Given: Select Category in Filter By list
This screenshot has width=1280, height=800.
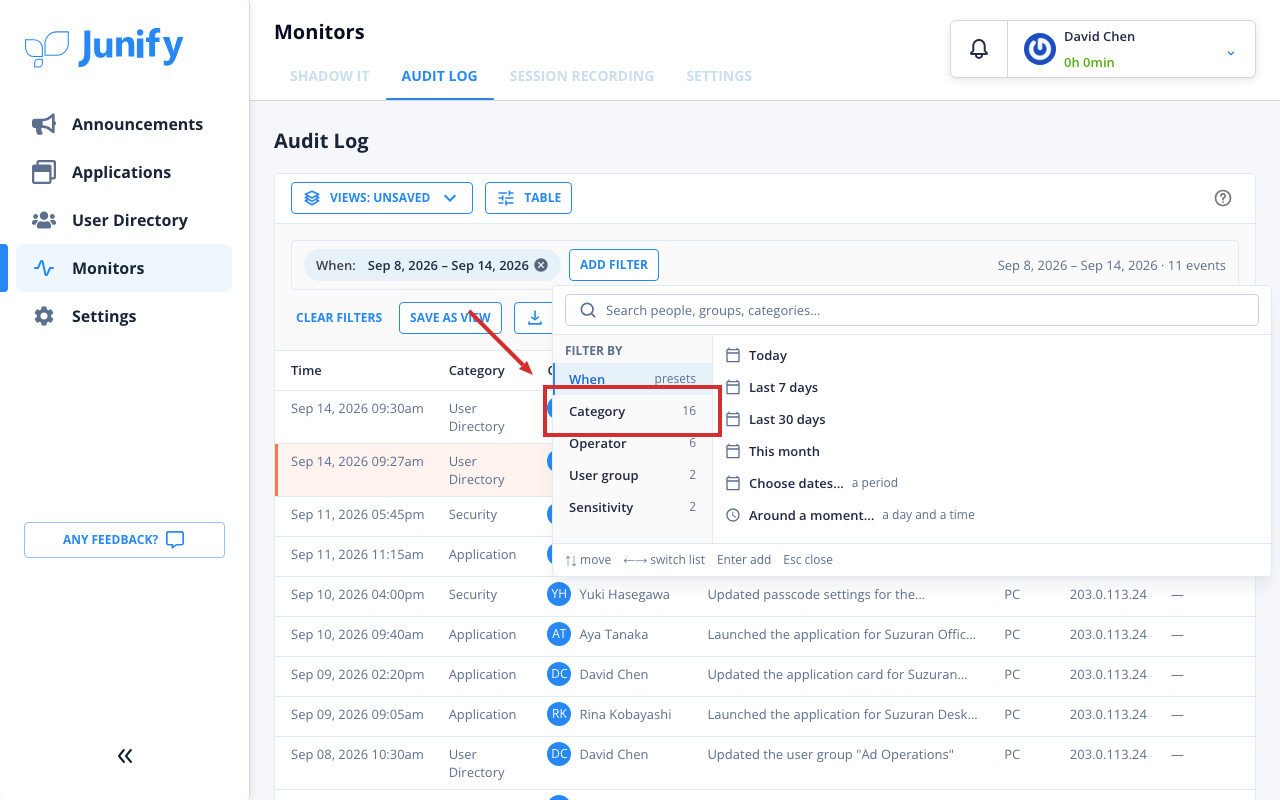Looking at the screenshot, I should click(632, 411).
